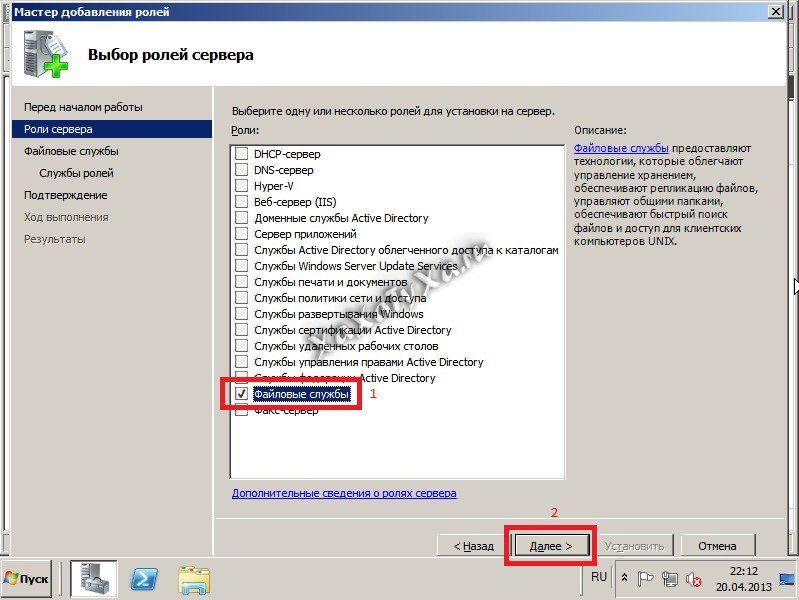Click the Назад button

[x=473, y=546]
